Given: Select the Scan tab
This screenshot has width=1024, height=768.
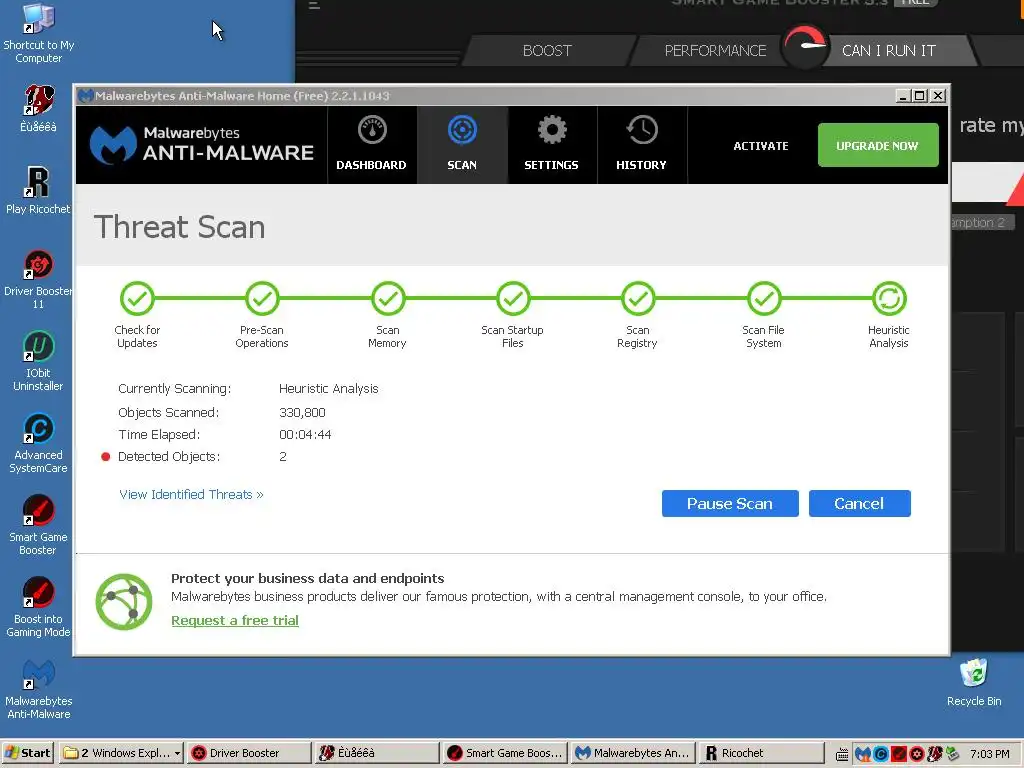Looking at the screenshot, I should tap(462, 145).
